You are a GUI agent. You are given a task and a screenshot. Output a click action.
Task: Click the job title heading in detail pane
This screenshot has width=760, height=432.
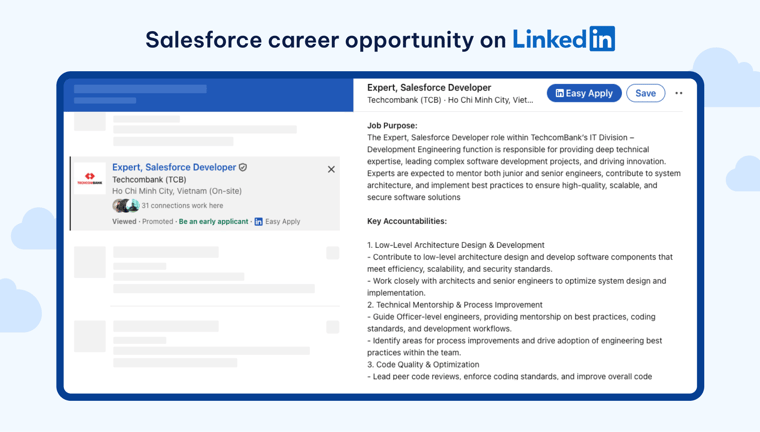[x=429, y=87]
